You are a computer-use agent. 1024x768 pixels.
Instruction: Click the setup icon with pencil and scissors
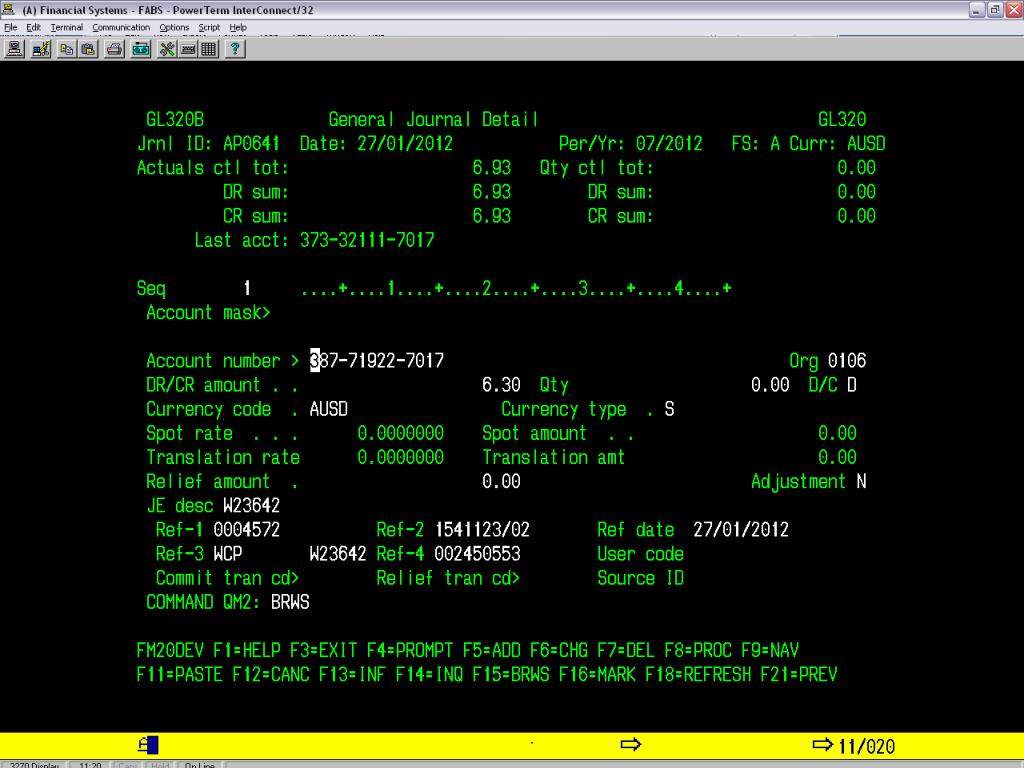pyautogui.click(x=40, y=49)
